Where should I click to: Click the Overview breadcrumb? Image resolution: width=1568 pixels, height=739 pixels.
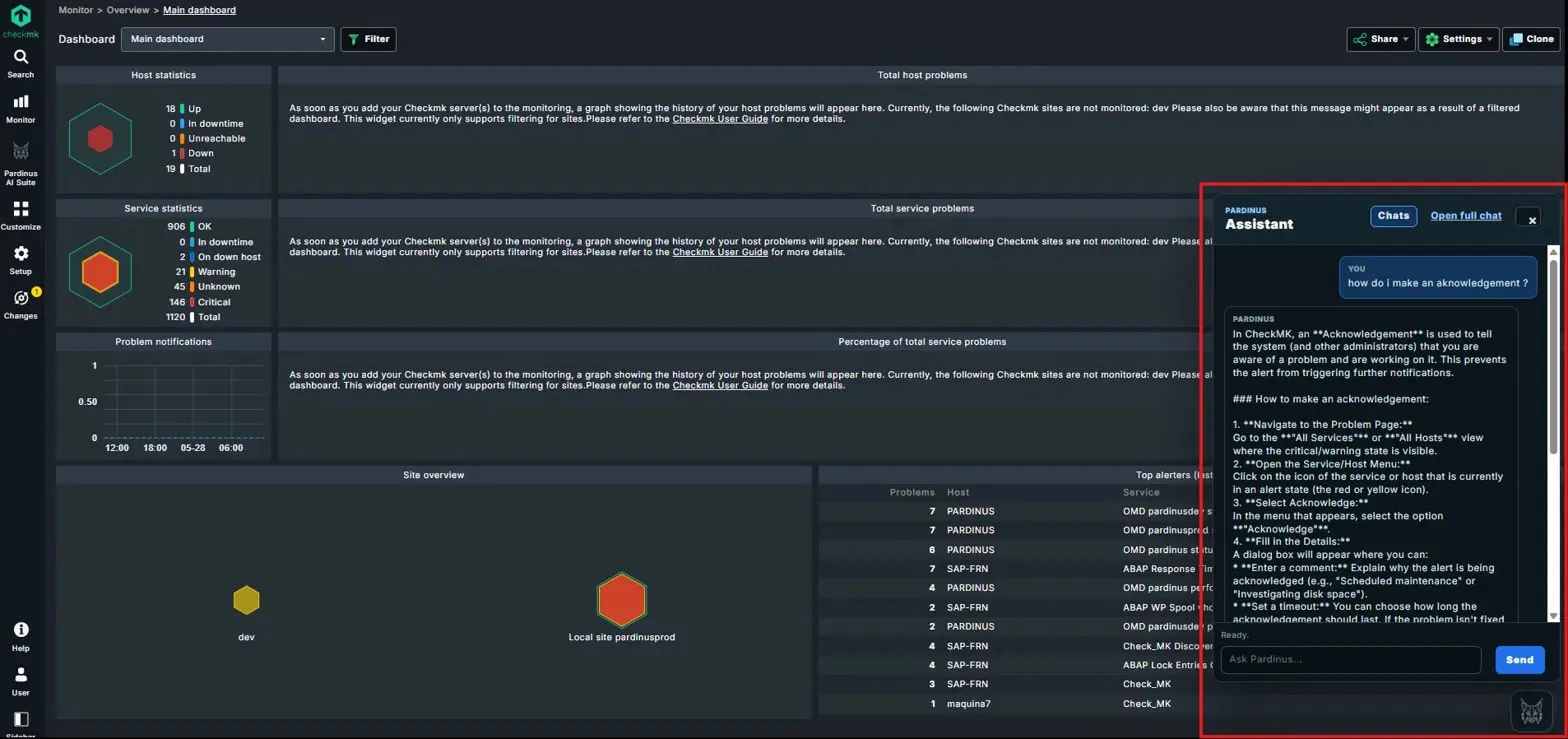coord(128,10)
